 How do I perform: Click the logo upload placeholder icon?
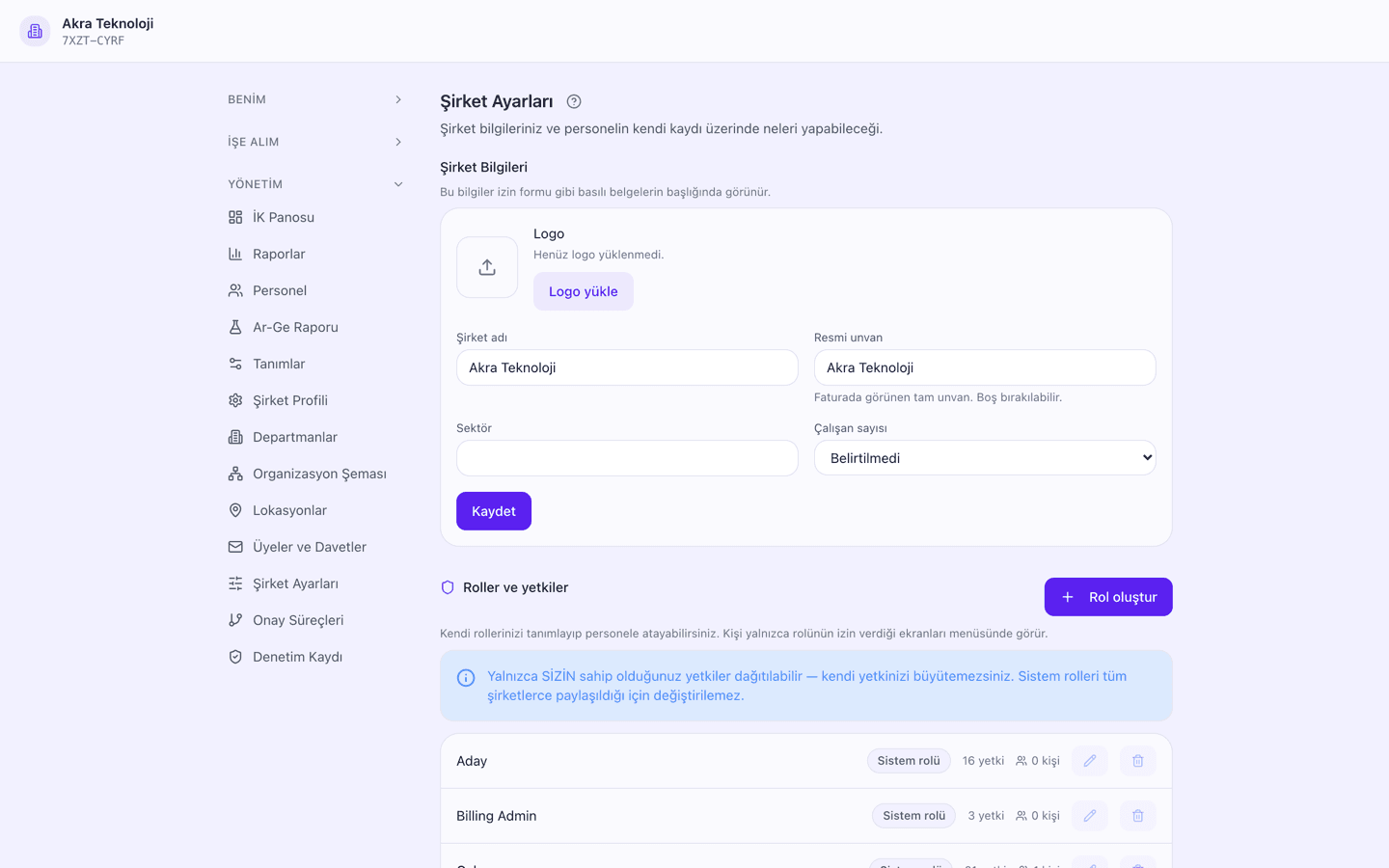click(x=487, y=267)
